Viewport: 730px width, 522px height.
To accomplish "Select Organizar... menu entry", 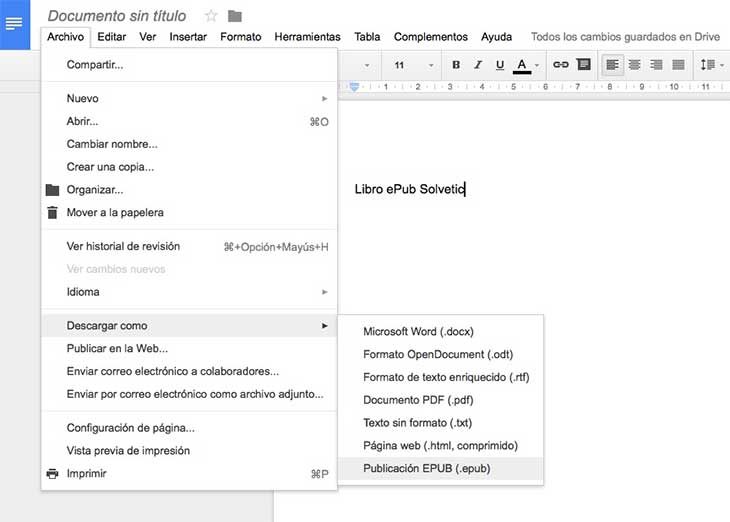I will click(189, 190).
